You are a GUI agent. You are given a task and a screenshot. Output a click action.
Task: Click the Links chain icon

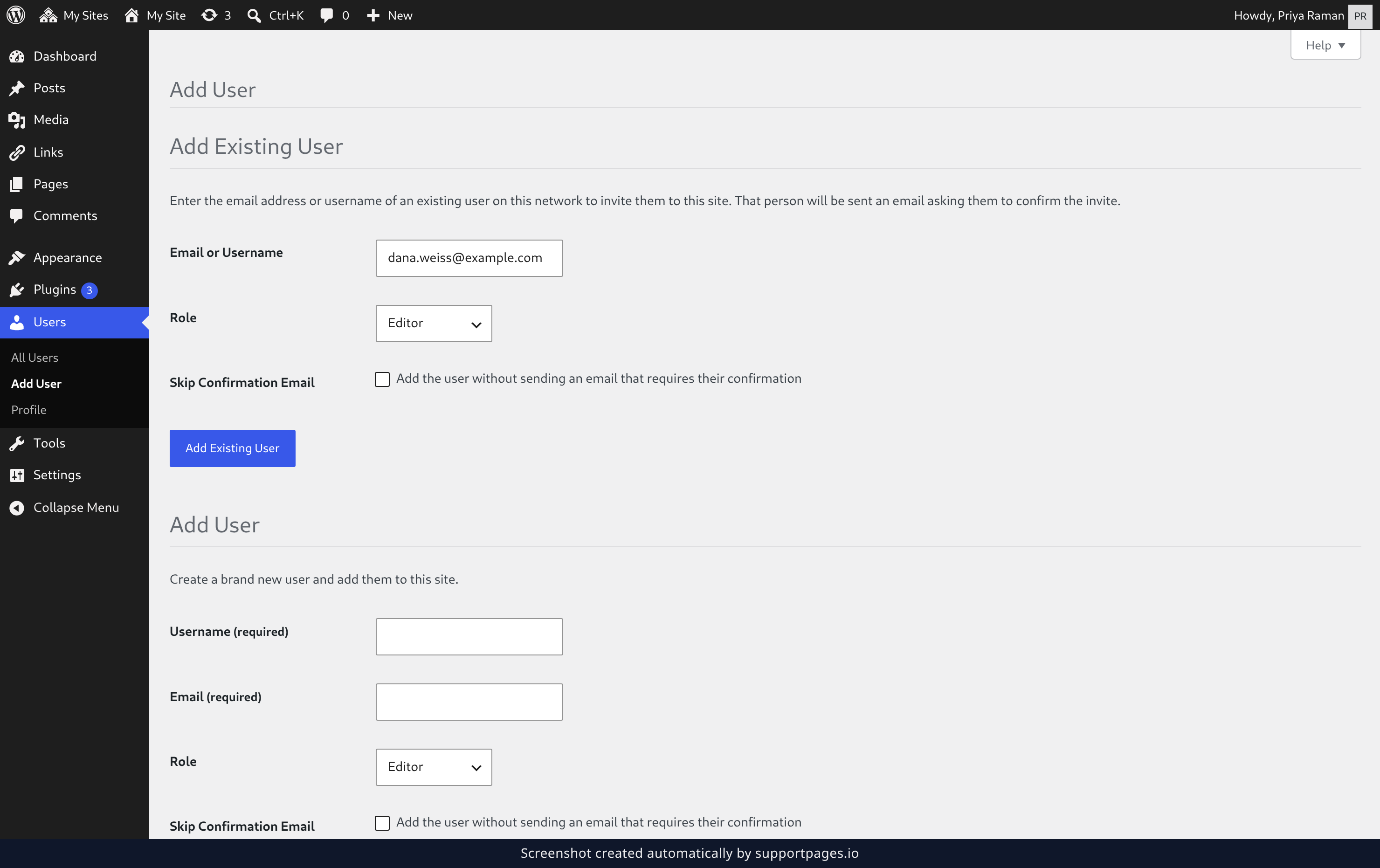tap(17, 152)
